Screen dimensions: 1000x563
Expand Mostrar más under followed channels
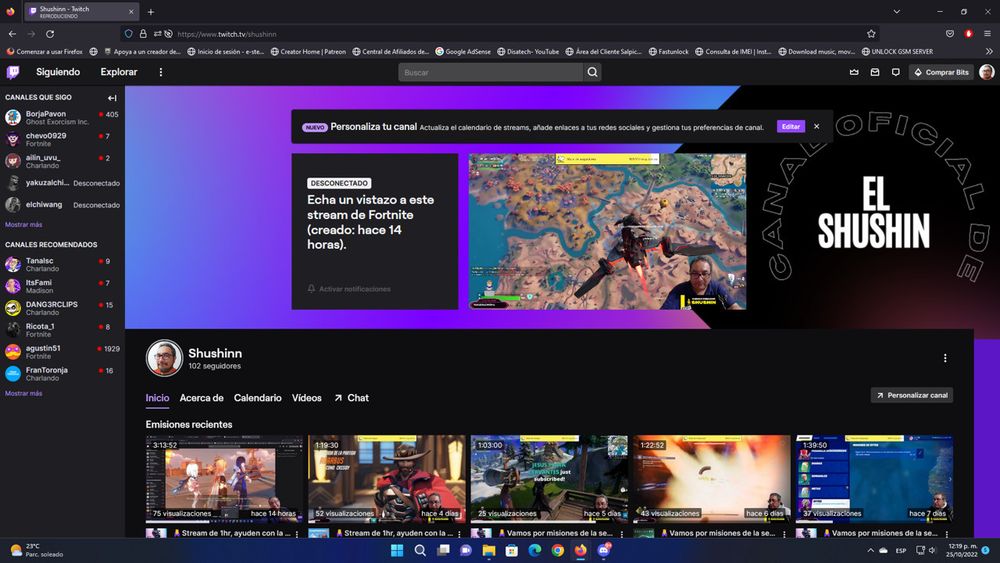point(24,224)
